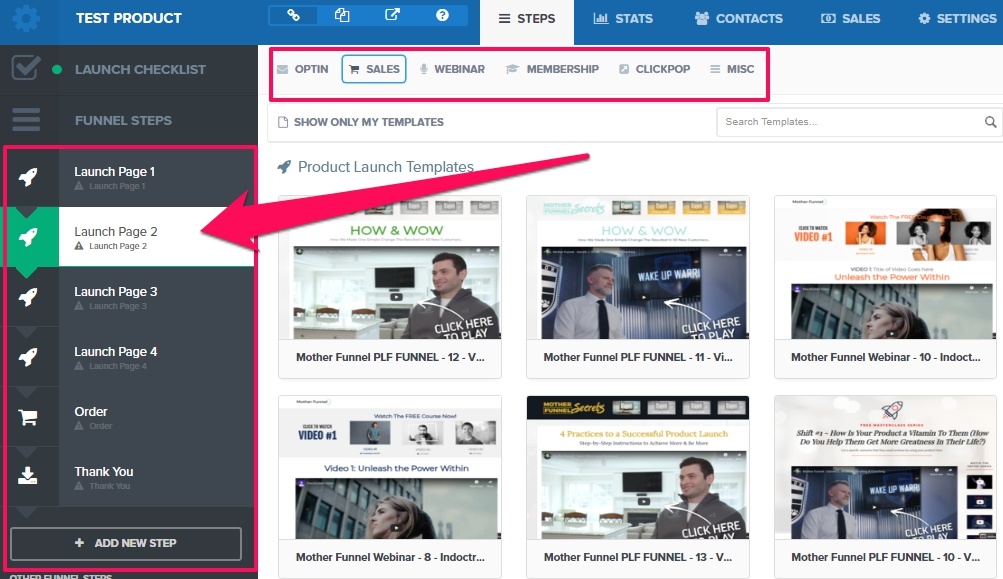Click rocket icon of Launch Page 4
The image size is (1003, 579).
pos(28,357)
